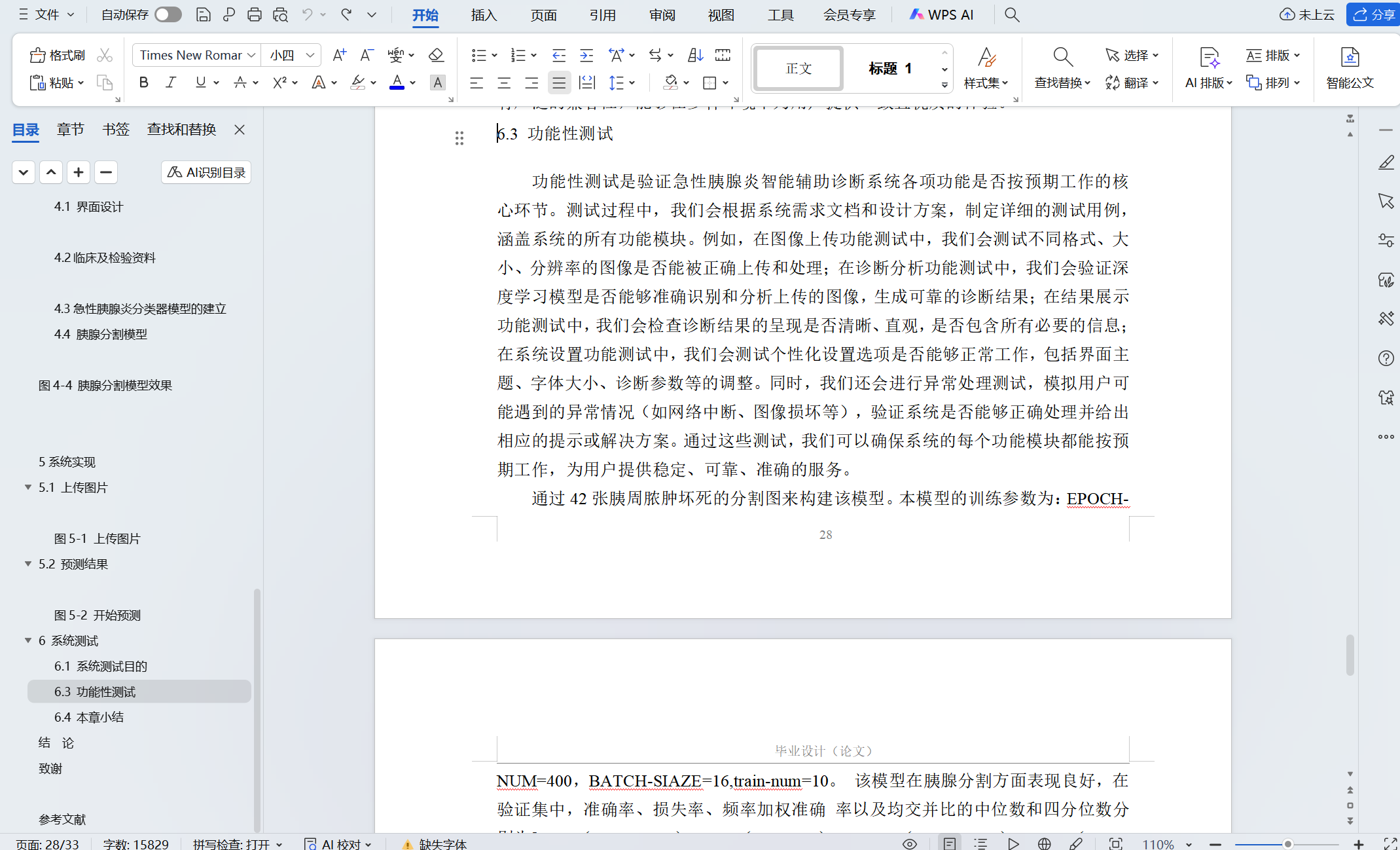
Task: Open help icon in right sidebar
Action: (x=1386, y=358)
